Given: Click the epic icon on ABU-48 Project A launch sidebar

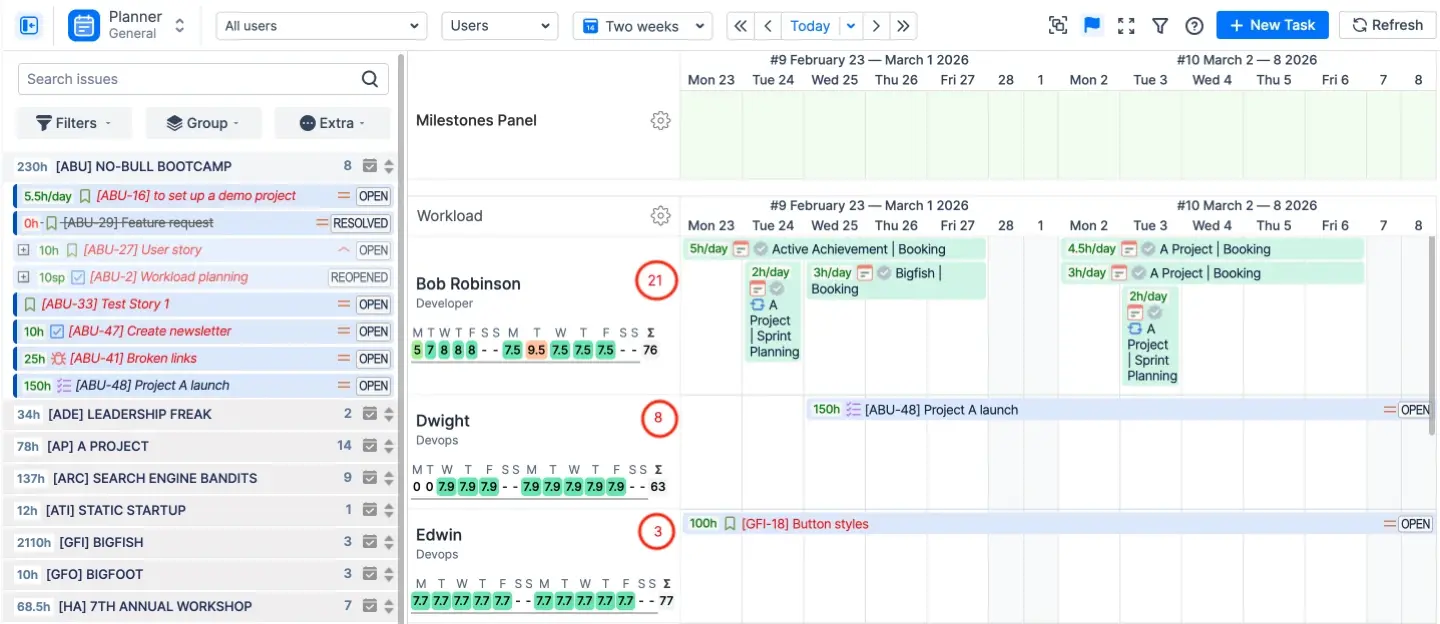Looking at the screenshot, I should click(x=62, y=385).
